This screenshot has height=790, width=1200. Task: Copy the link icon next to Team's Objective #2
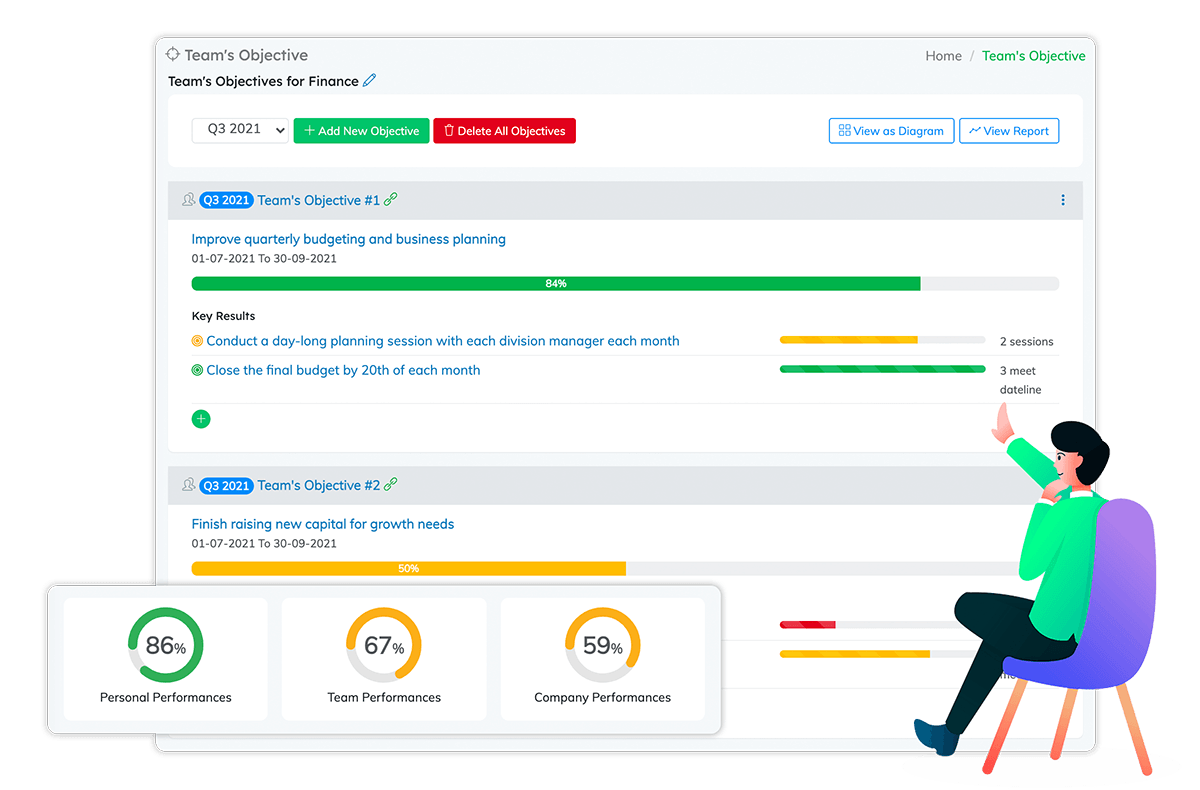[x=390, y=485]
